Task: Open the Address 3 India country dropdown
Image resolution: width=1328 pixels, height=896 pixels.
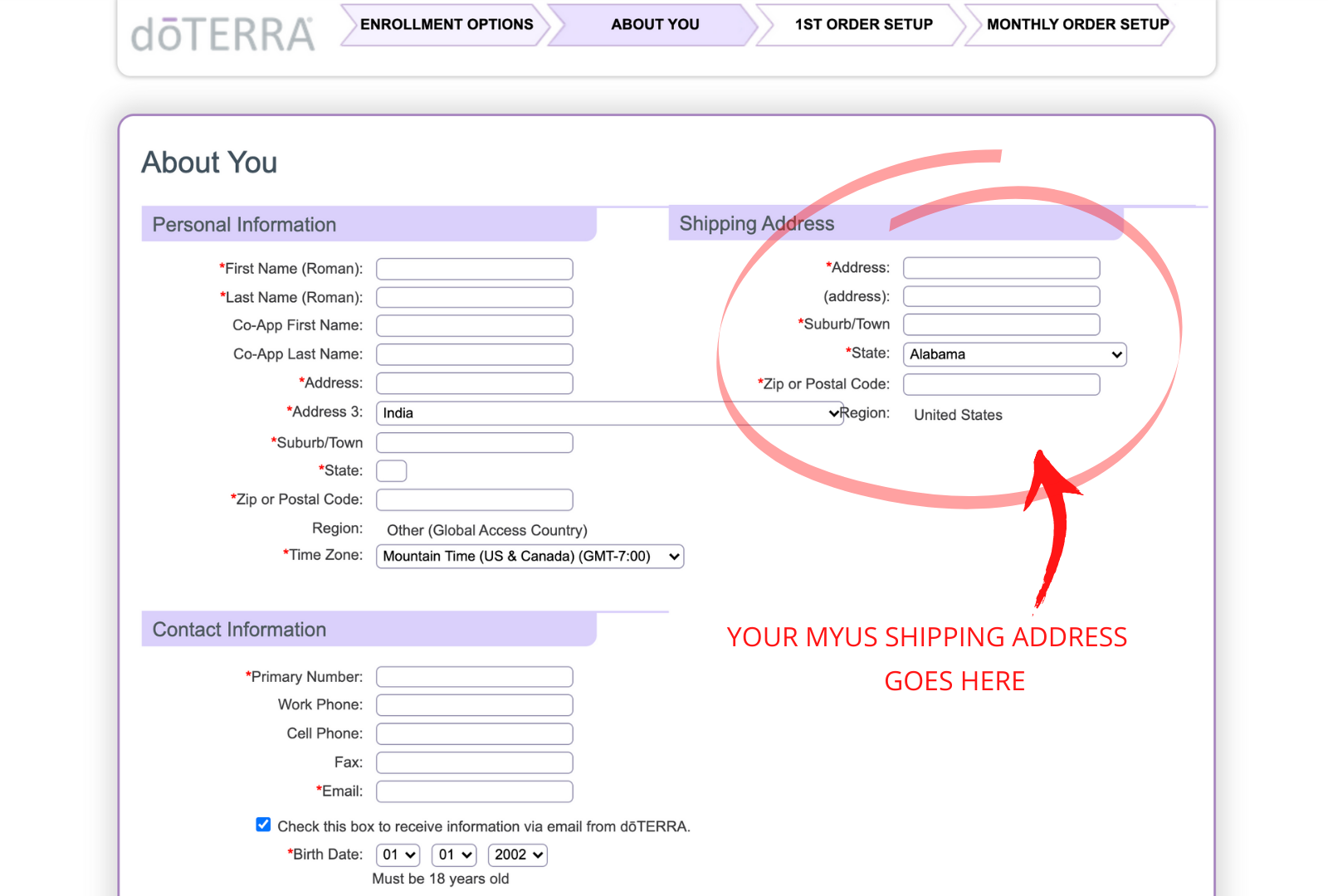Action: coord(610,413)
